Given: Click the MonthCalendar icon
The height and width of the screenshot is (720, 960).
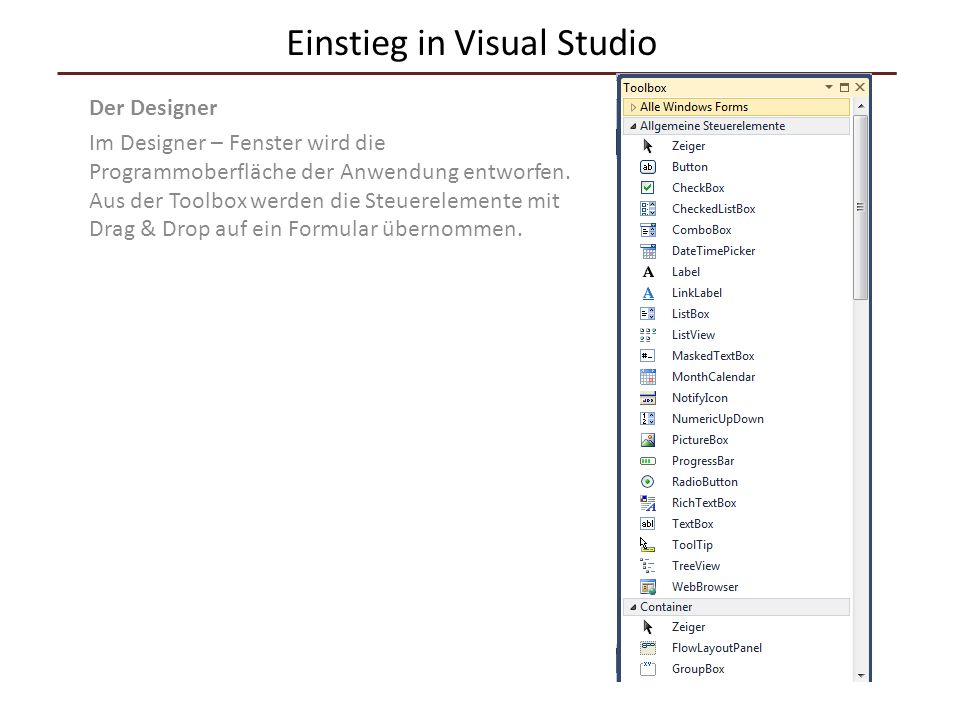Looking at the screenshot, I should pyautogui.click(x=647, y=377).
